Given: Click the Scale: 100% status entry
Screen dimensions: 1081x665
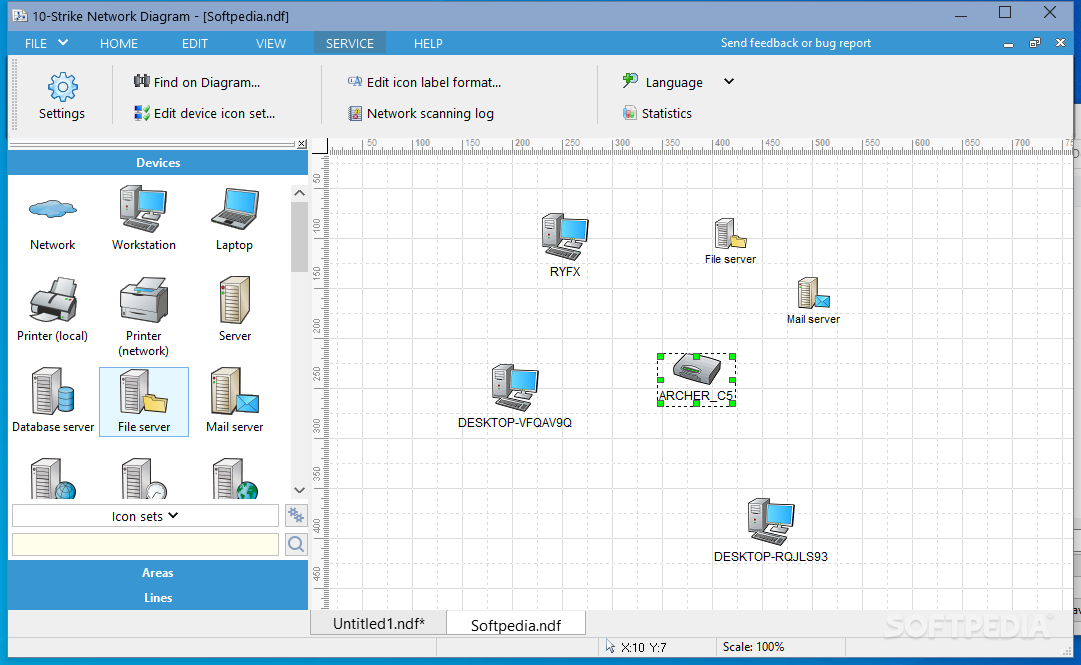Looking at the screenshot, I should click(753, 646).
